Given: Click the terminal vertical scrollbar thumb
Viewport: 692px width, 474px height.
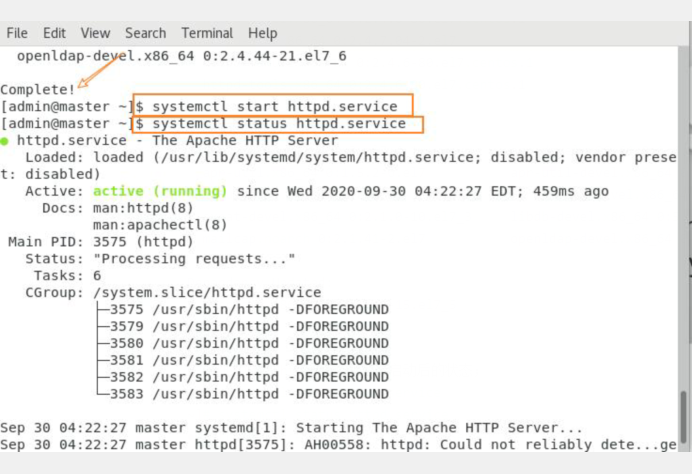Looking at the screenshot, I should tap(684, 415).
